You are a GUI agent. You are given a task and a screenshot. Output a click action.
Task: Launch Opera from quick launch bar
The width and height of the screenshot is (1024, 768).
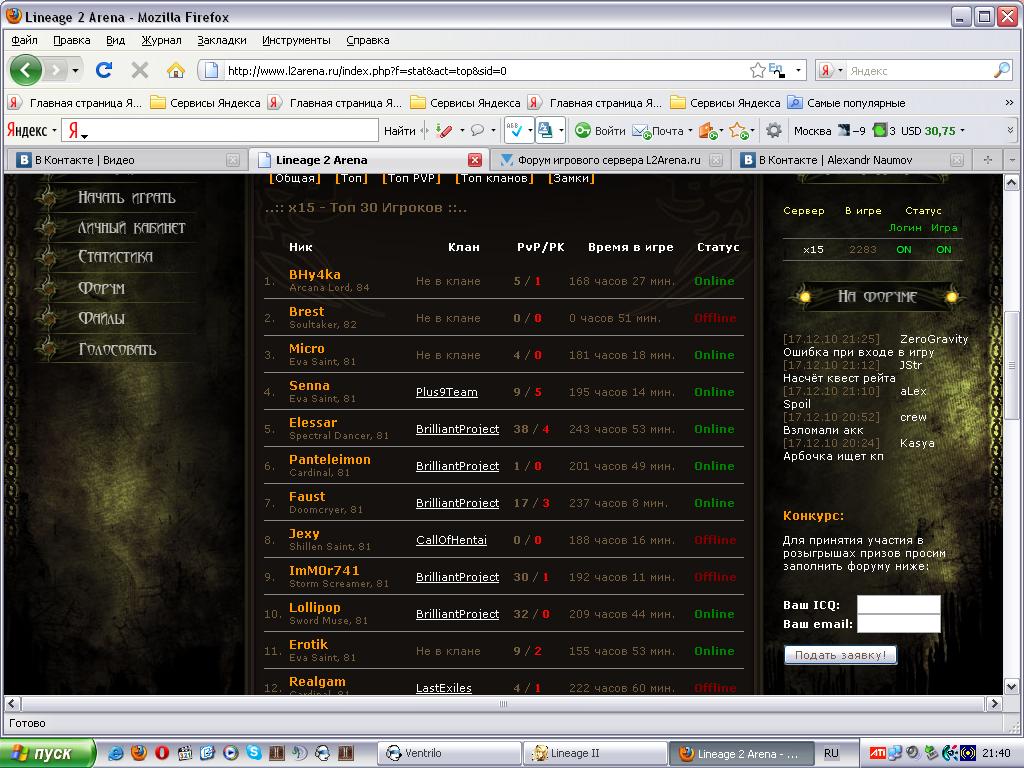pos(161,753)
